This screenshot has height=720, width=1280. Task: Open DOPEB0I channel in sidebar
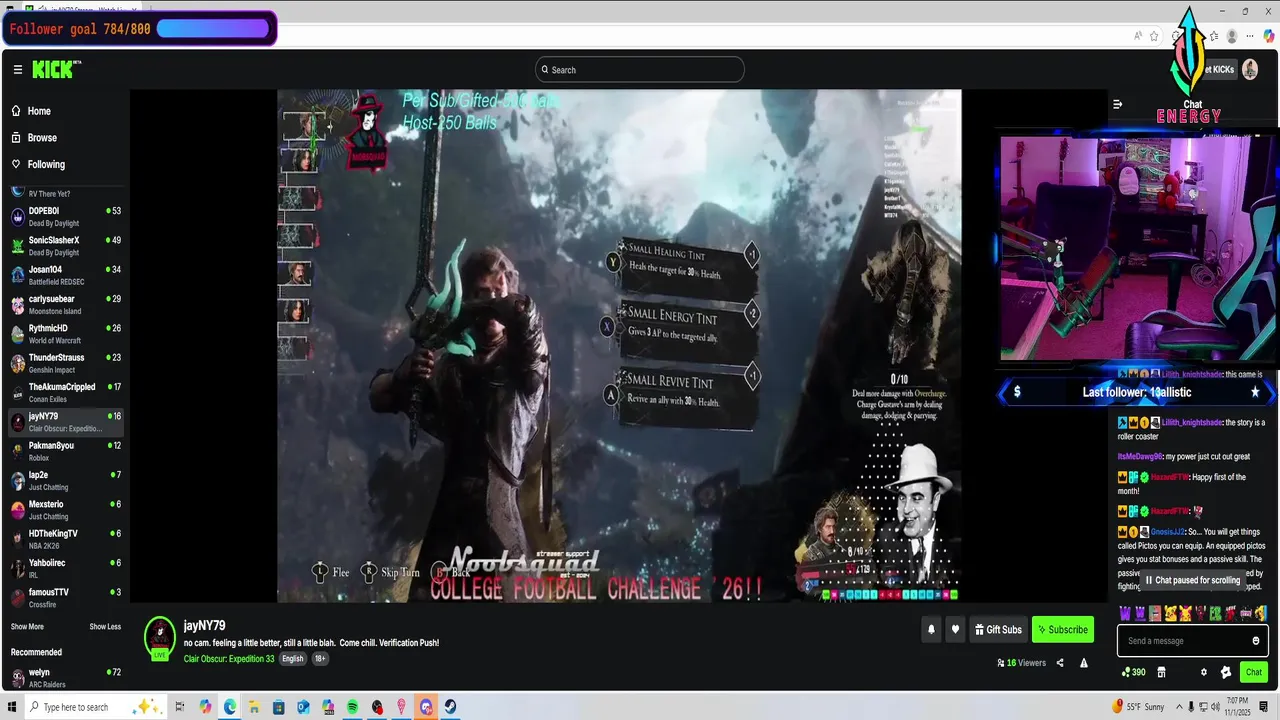coord(64,217)
